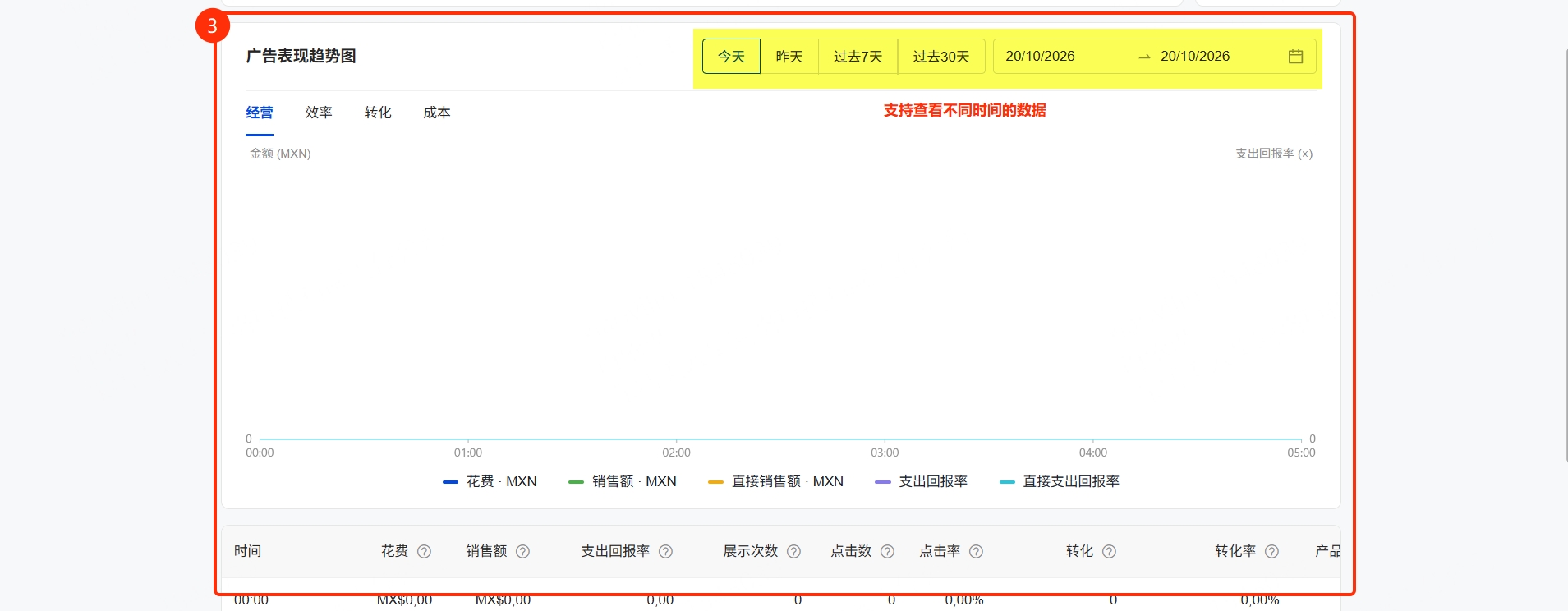Show help icon beside 转化 column header
This screenshot has height=611, width=1568.
tap(1109, 551)
